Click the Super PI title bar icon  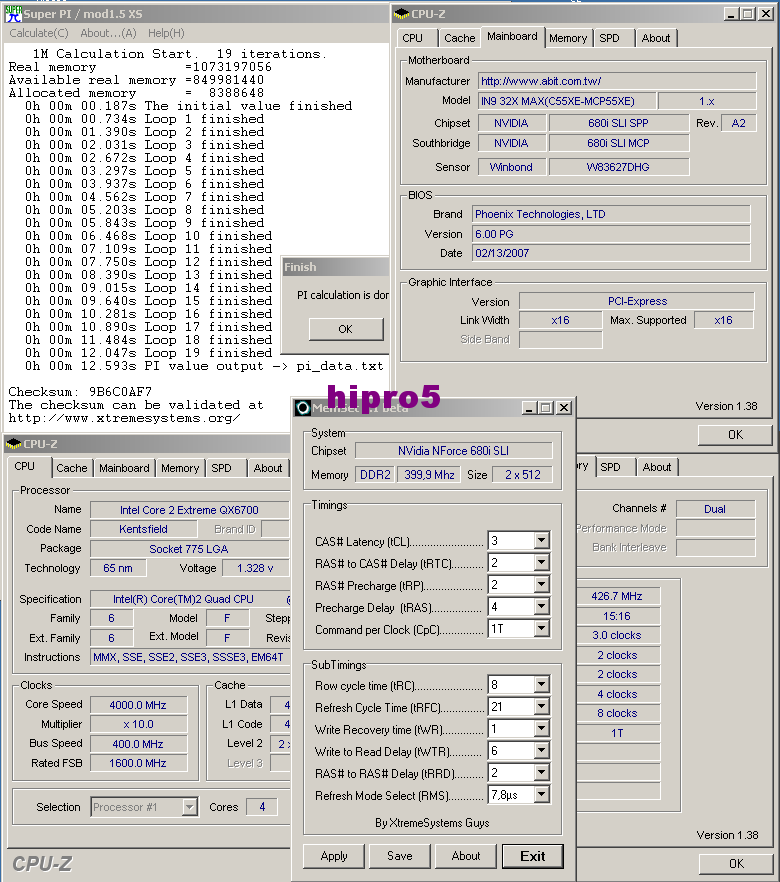click(x=13, y=14)
